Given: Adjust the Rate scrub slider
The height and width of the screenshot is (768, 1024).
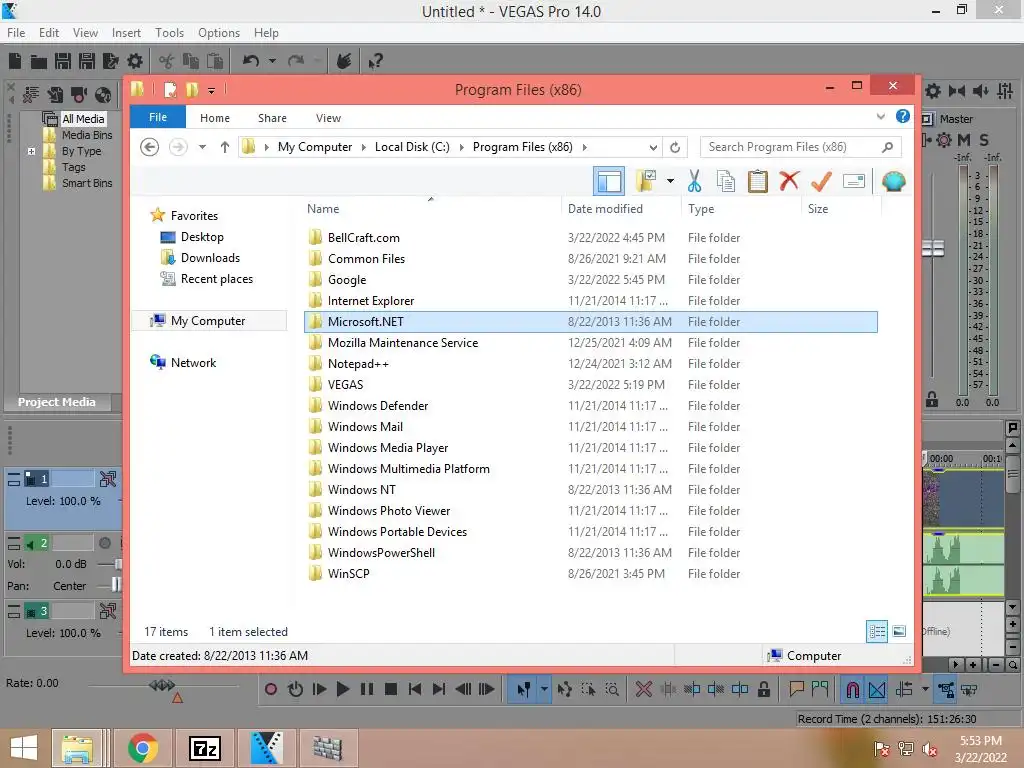Looking at the screenshot, I should [x=162, y=685].
